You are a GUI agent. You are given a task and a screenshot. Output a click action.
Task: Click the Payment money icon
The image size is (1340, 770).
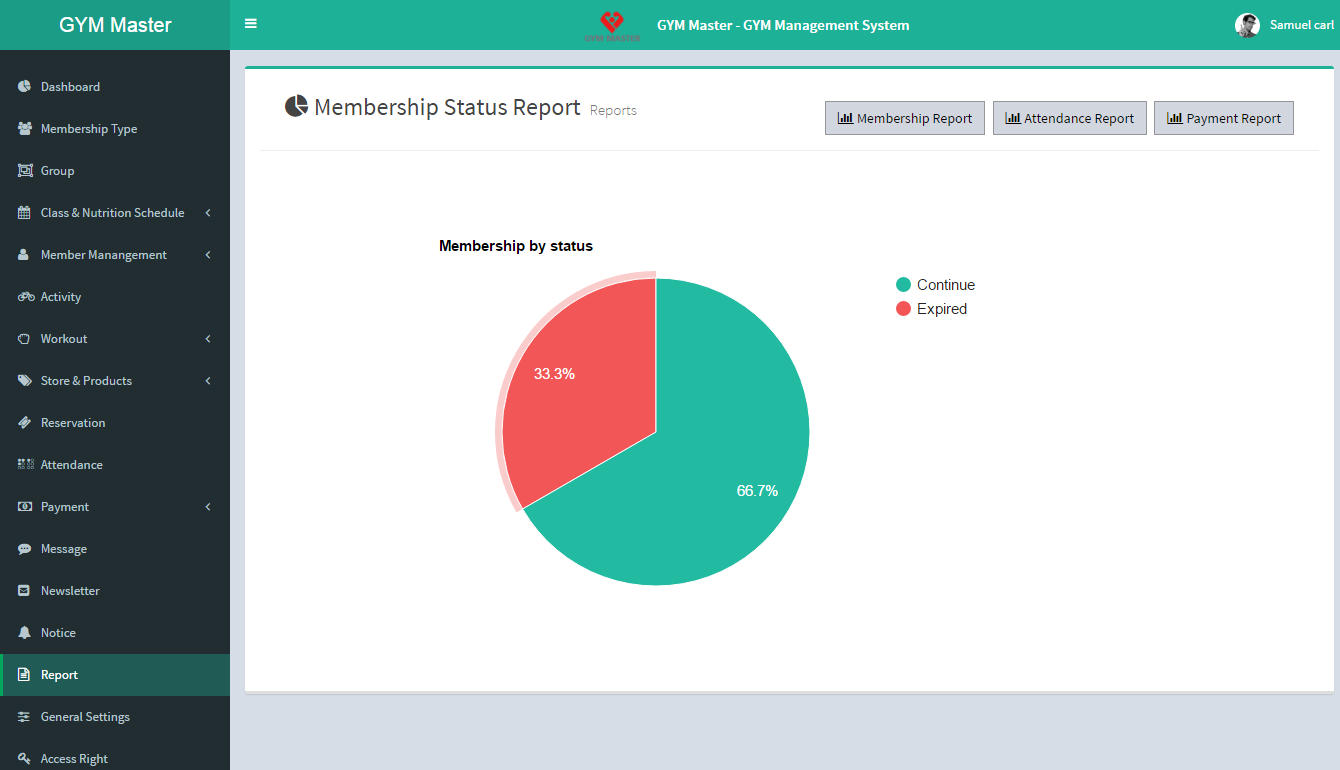click(x=25, y=507)
